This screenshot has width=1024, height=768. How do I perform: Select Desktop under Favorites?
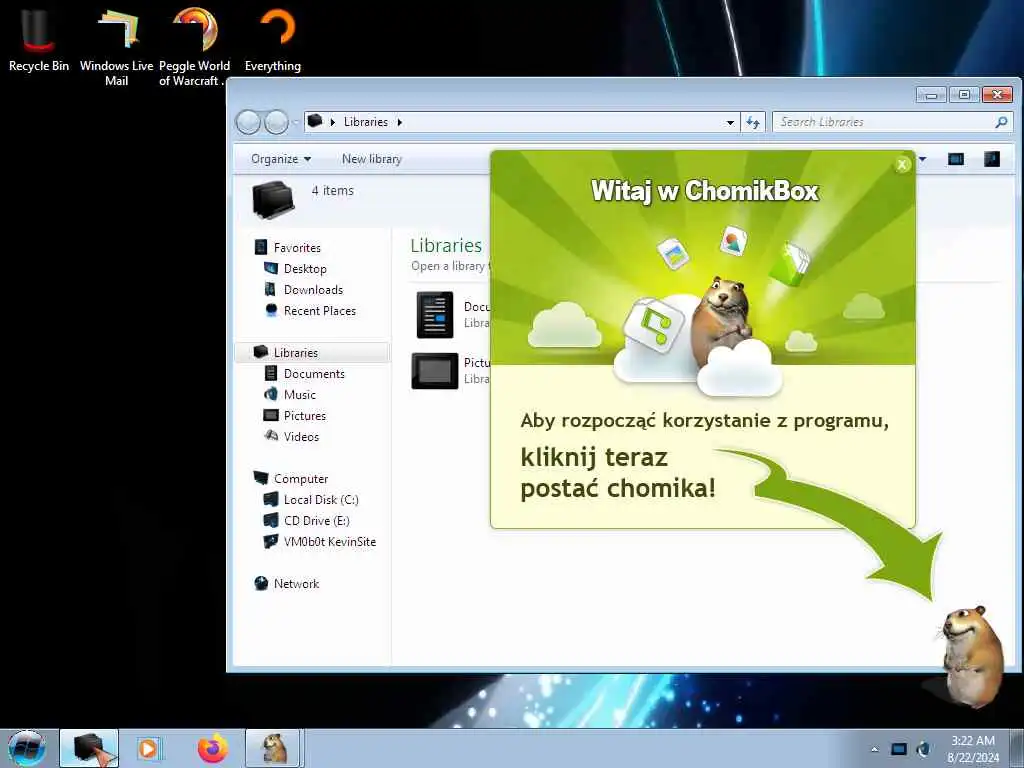tap(305, 268)
